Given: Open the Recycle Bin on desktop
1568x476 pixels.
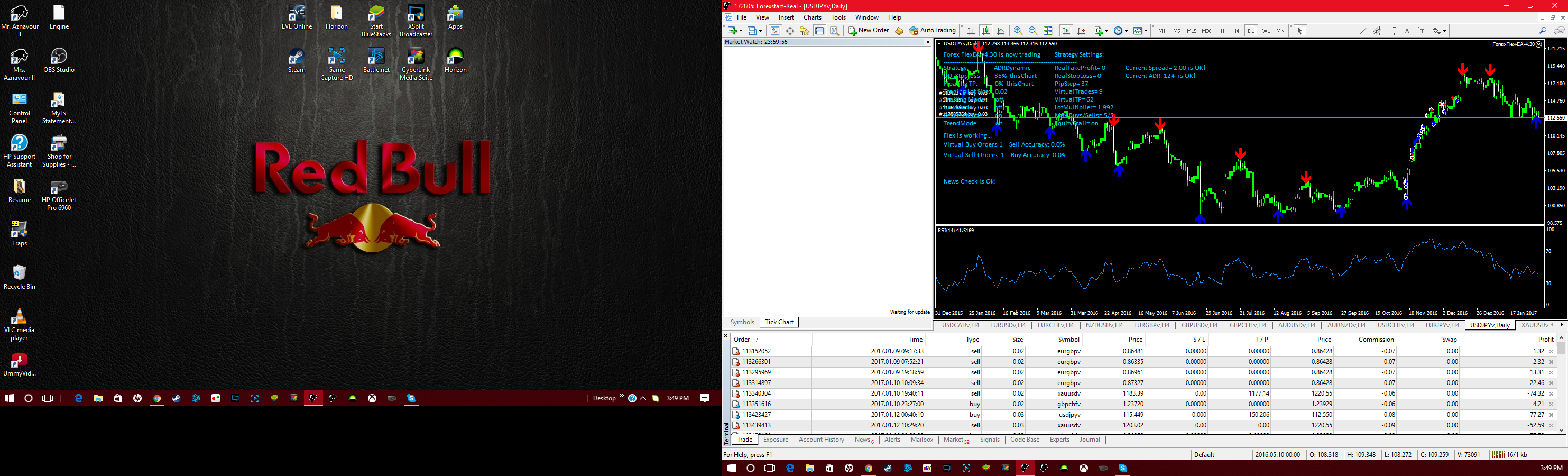Looking at the screenshot, I should pyautogui.click(x=20, y=277).
